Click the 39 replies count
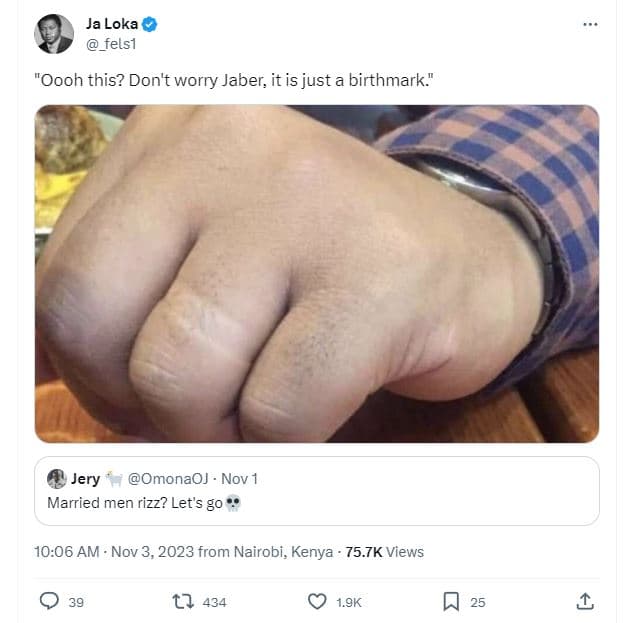Image resolution: width=624 pixels, height=623 pixels. tap(76, 602)
